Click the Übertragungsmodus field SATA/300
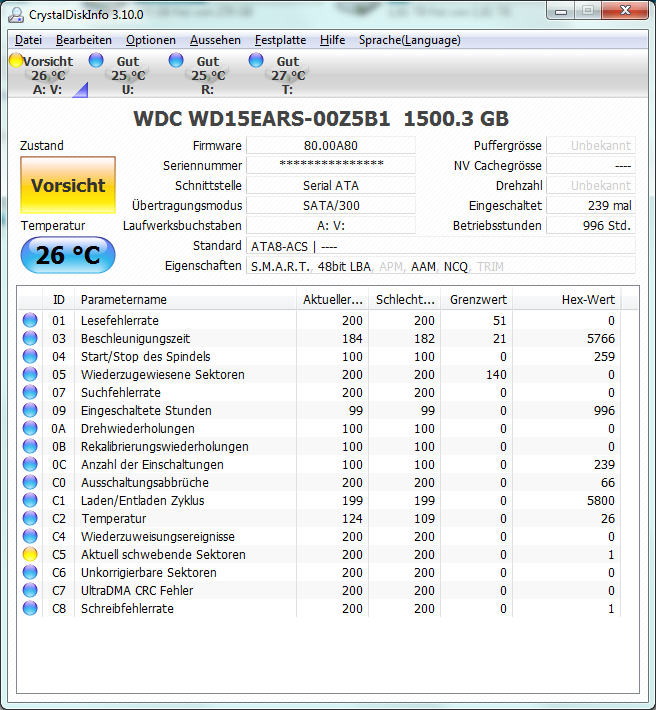 pyautogui.click(x=331, y=205)
